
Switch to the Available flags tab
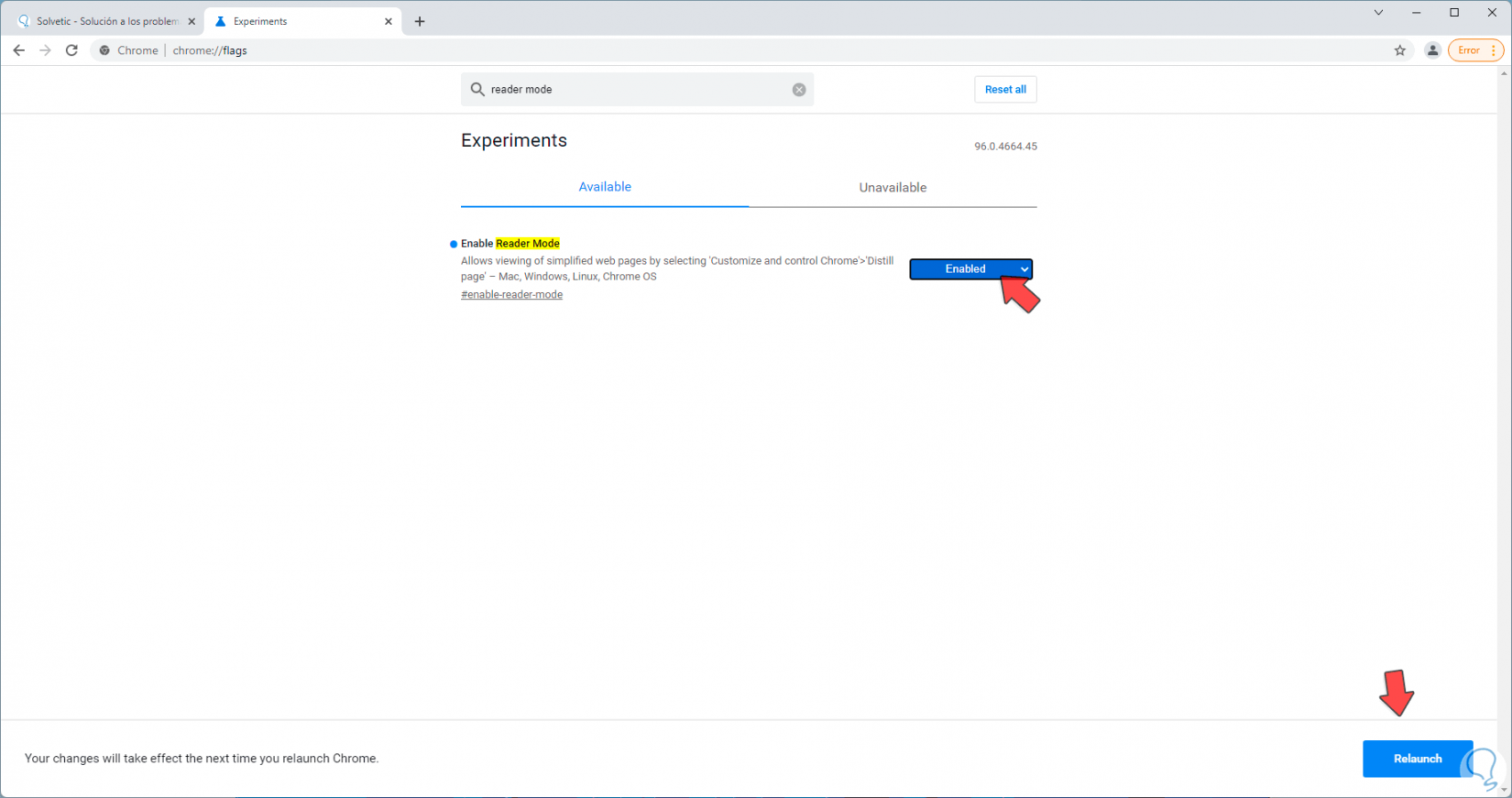[x=605, y=187]
